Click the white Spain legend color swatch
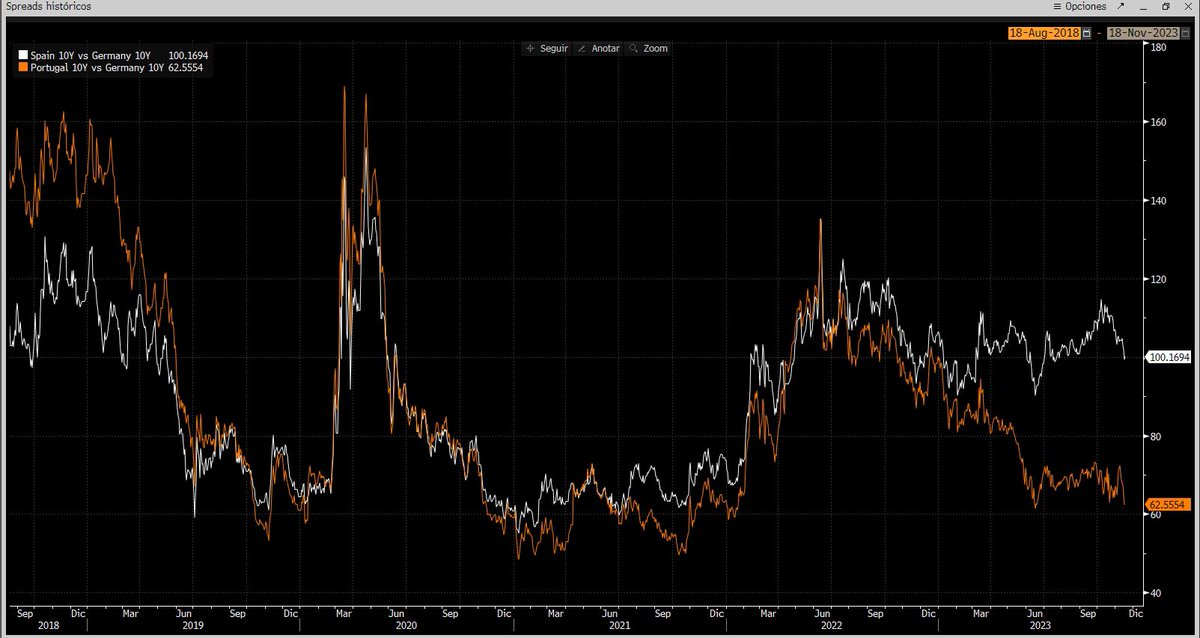 (x=22, y=56)
